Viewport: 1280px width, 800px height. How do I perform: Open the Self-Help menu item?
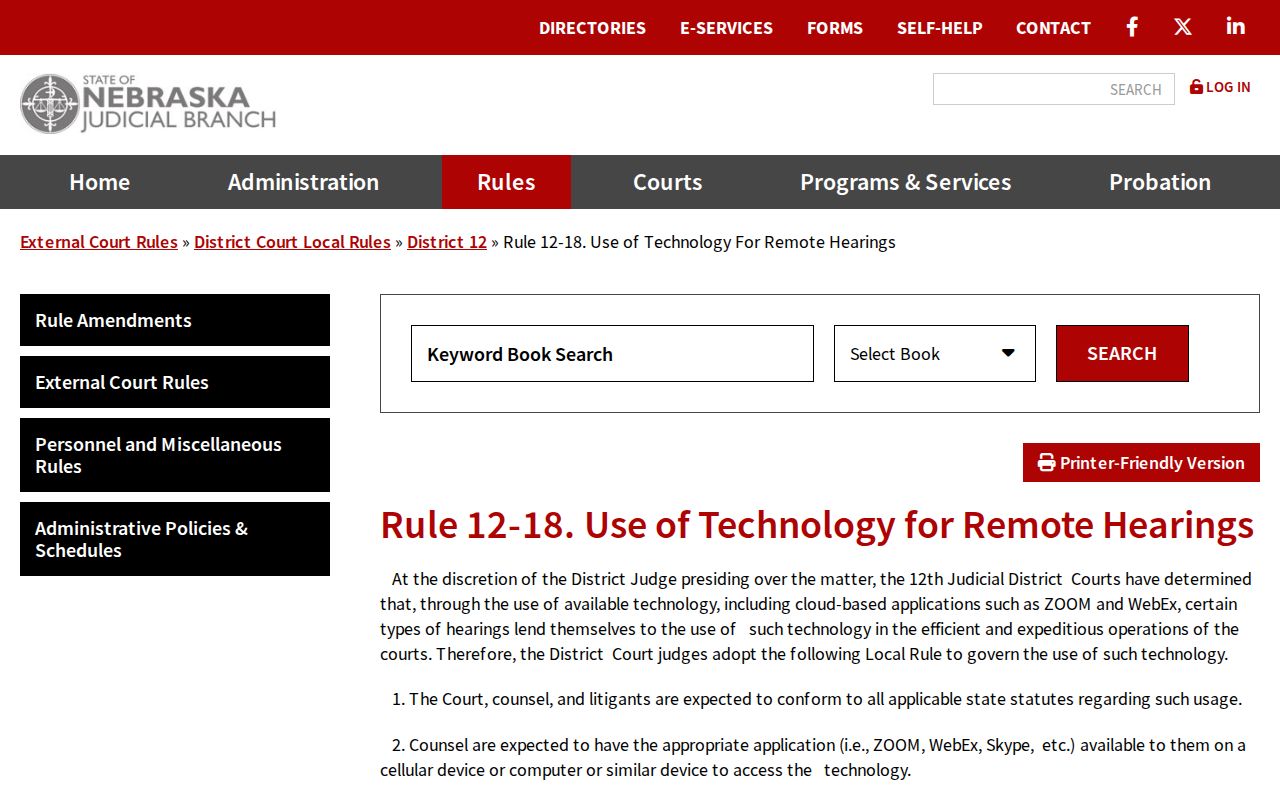click(x=940, y=28)
